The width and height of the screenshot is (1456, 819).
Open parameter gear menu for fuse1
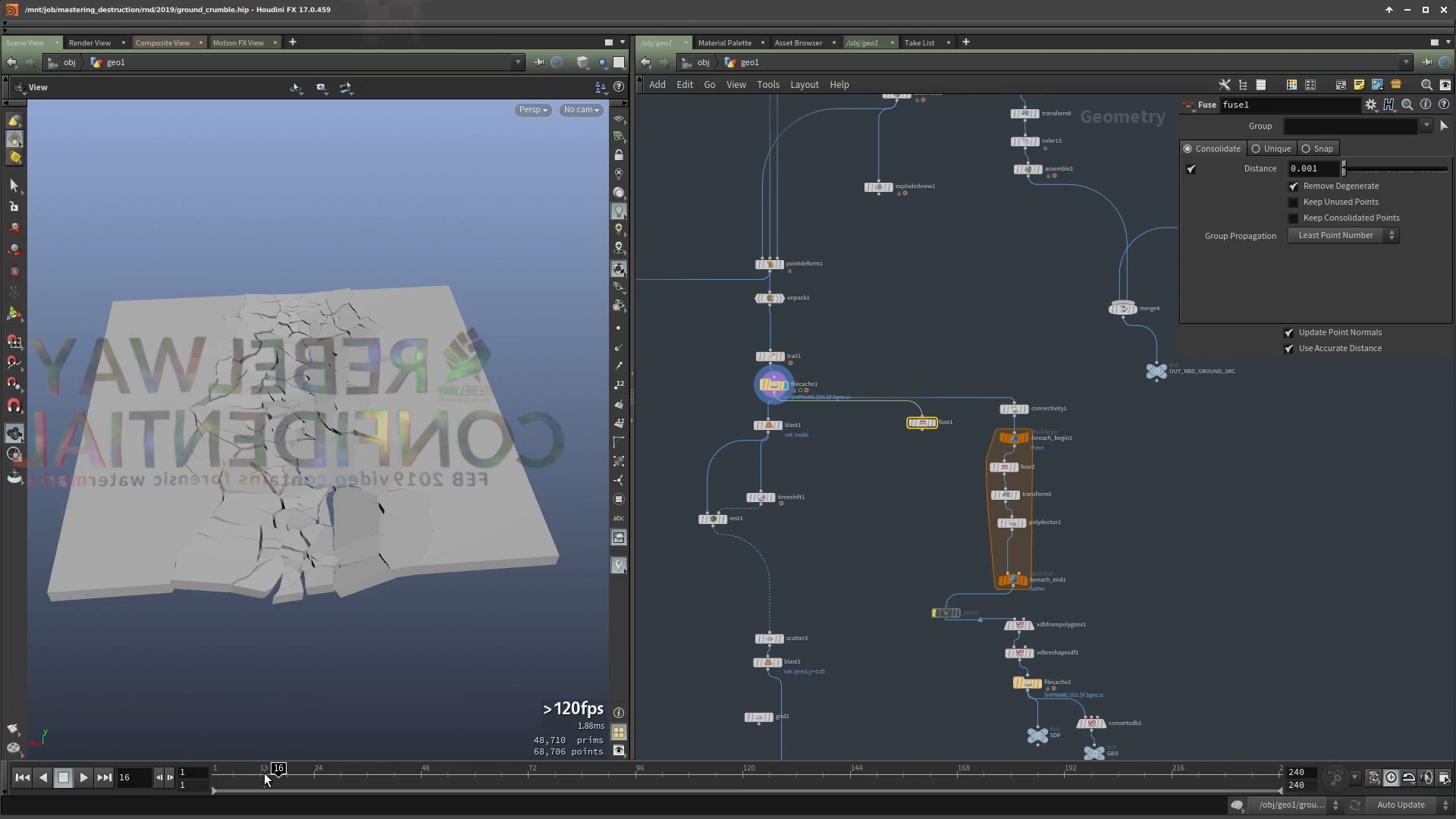tap(1370, 105)
